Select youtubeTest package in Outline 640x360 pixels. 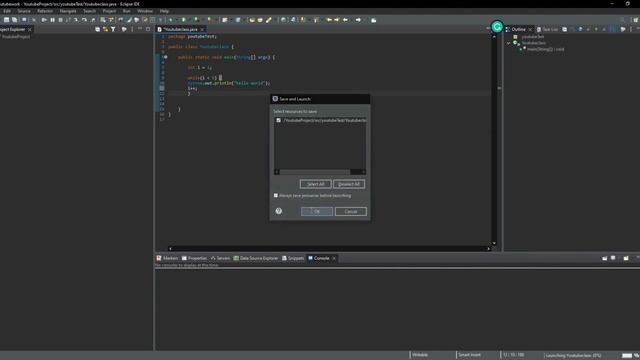tap(533, 37)
